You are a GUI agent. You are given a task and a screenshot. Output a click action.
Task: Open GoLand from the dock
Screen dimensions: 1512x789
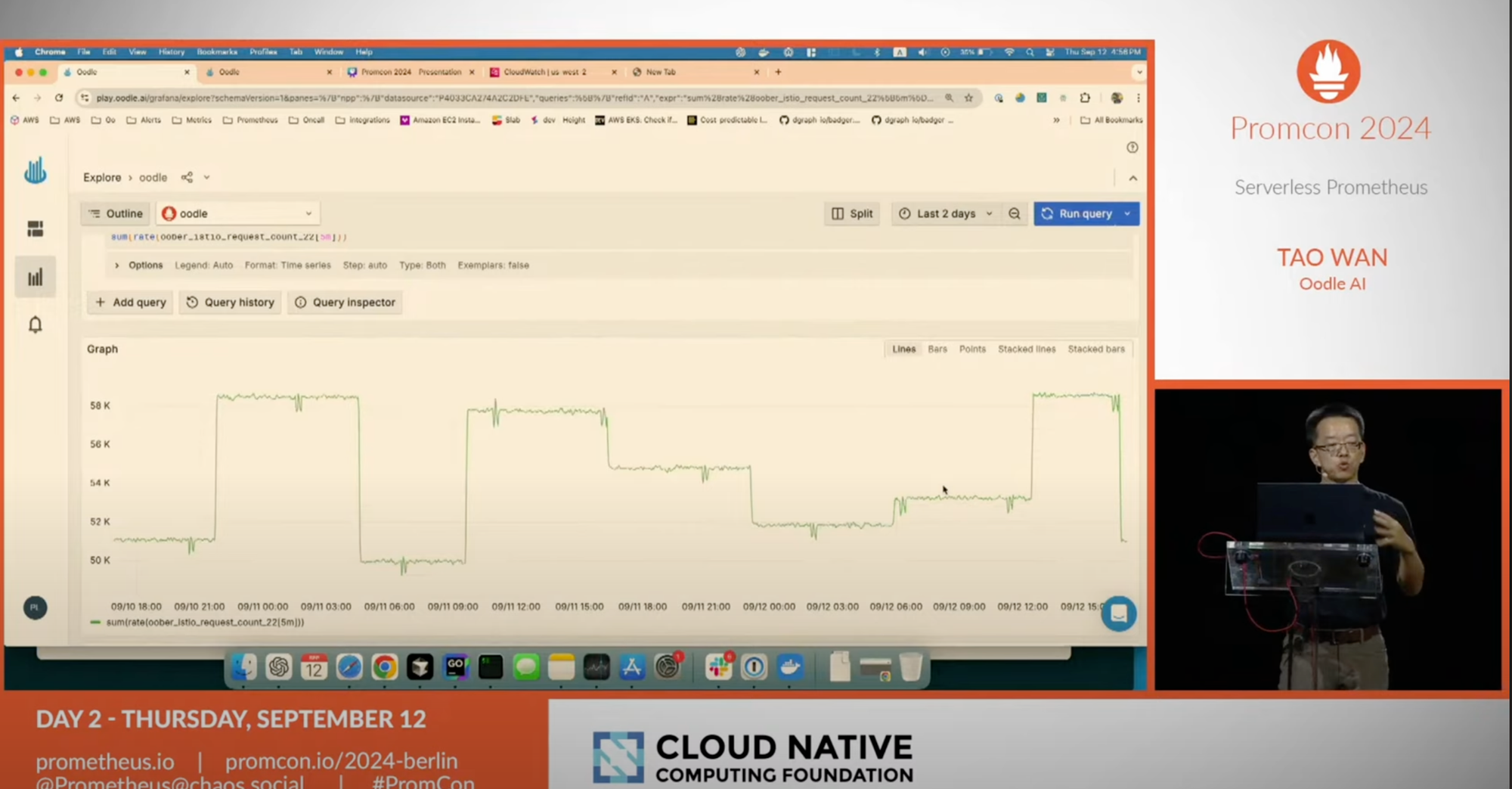click(456, 666)
